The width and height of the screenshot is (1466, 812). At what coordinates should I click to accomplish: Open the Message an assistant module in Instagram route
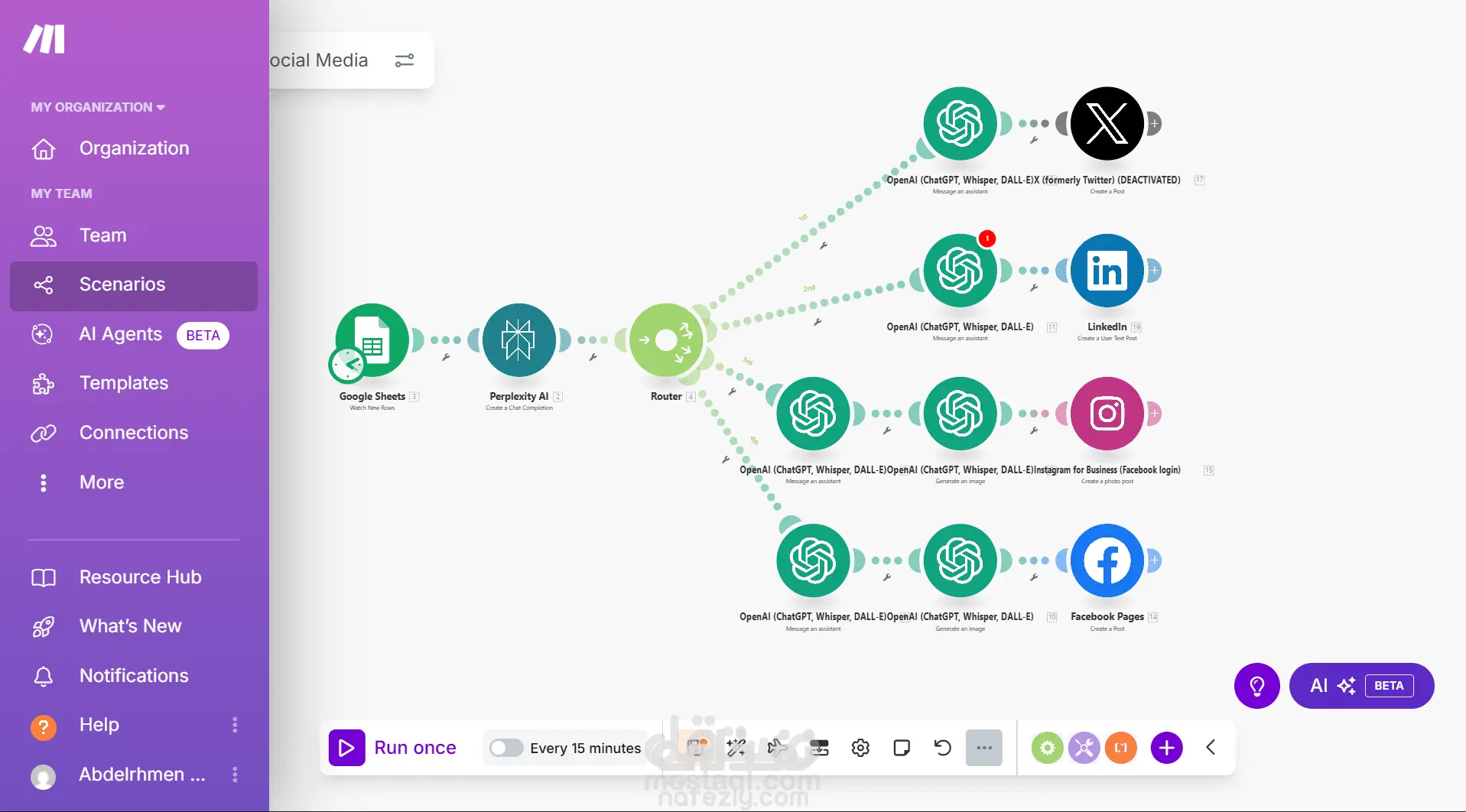(813, 414)
